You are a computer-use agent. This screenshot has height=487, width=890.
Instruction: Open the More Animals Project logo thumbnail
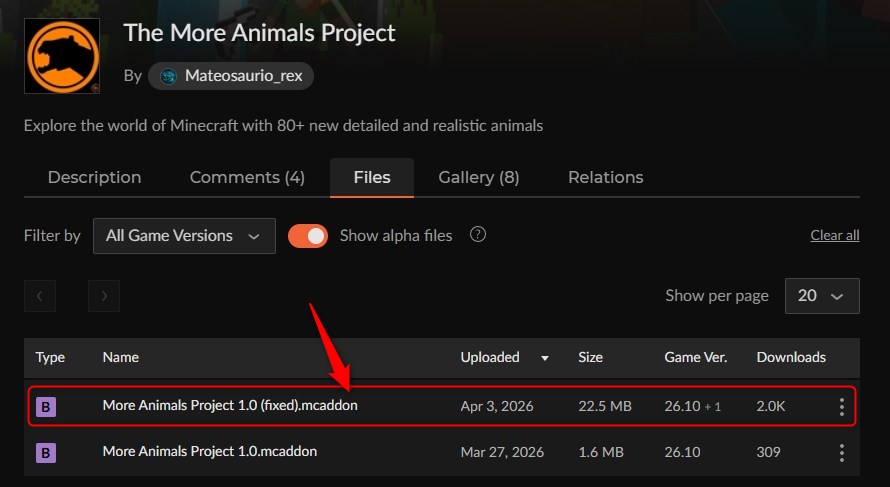pos(62,56)
